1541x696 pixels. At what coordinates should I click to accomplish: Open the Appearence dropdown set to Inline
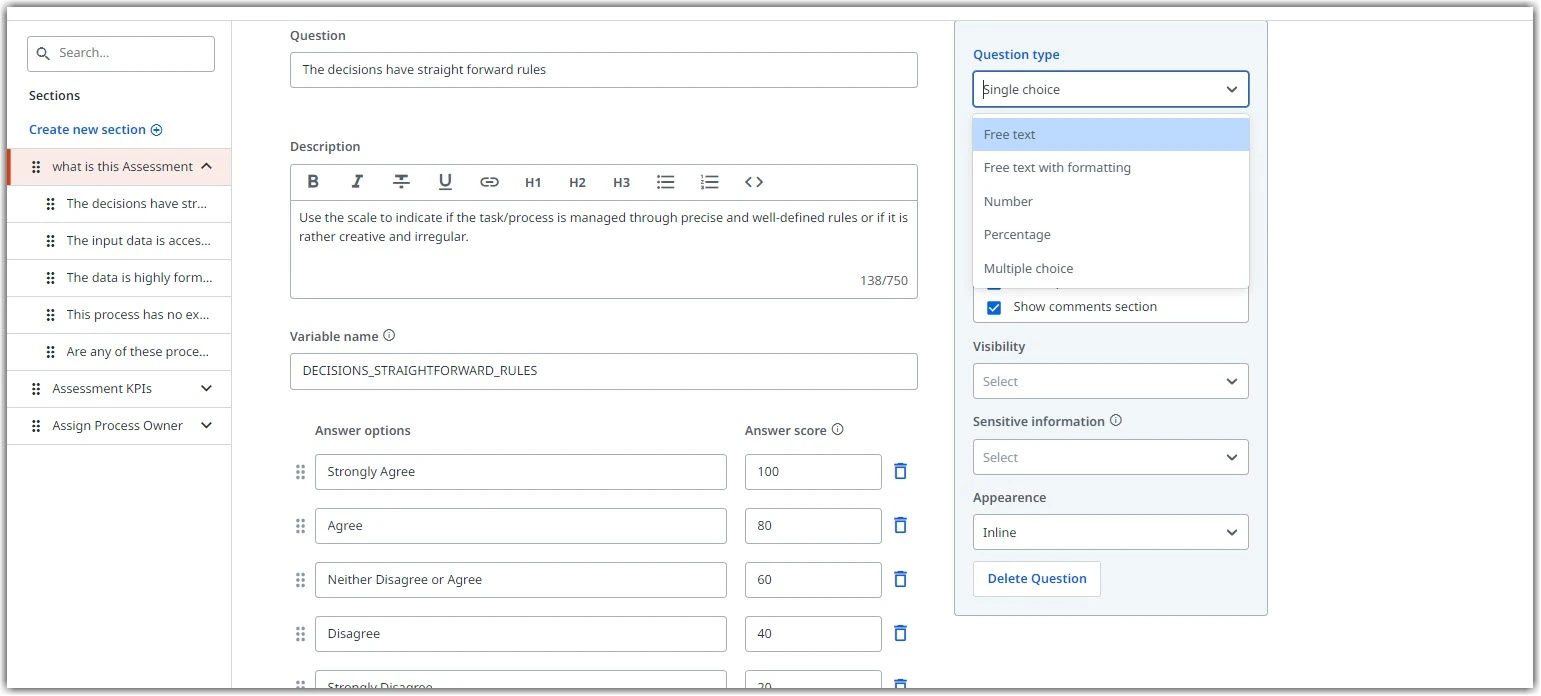pyautogui.click(x=1110, y=532)
